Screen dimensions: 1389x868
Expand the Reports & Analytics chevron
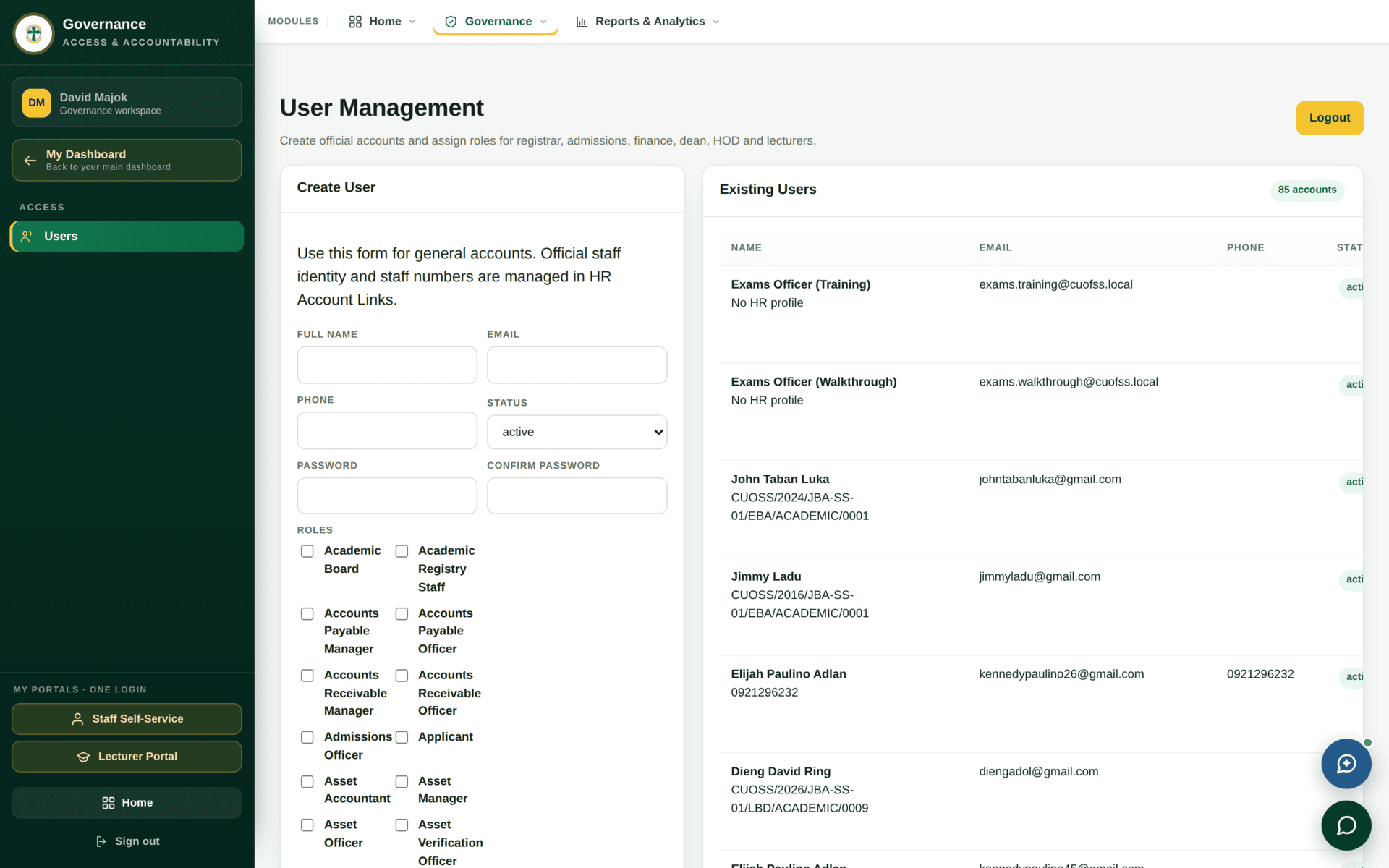[716, 22]
